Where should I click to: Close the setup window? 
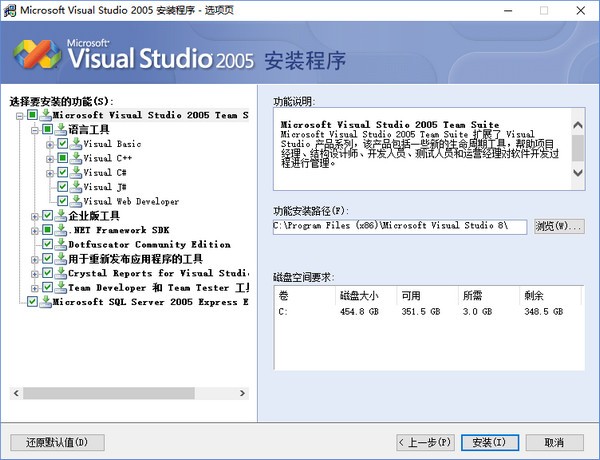(x=580, y=11)
